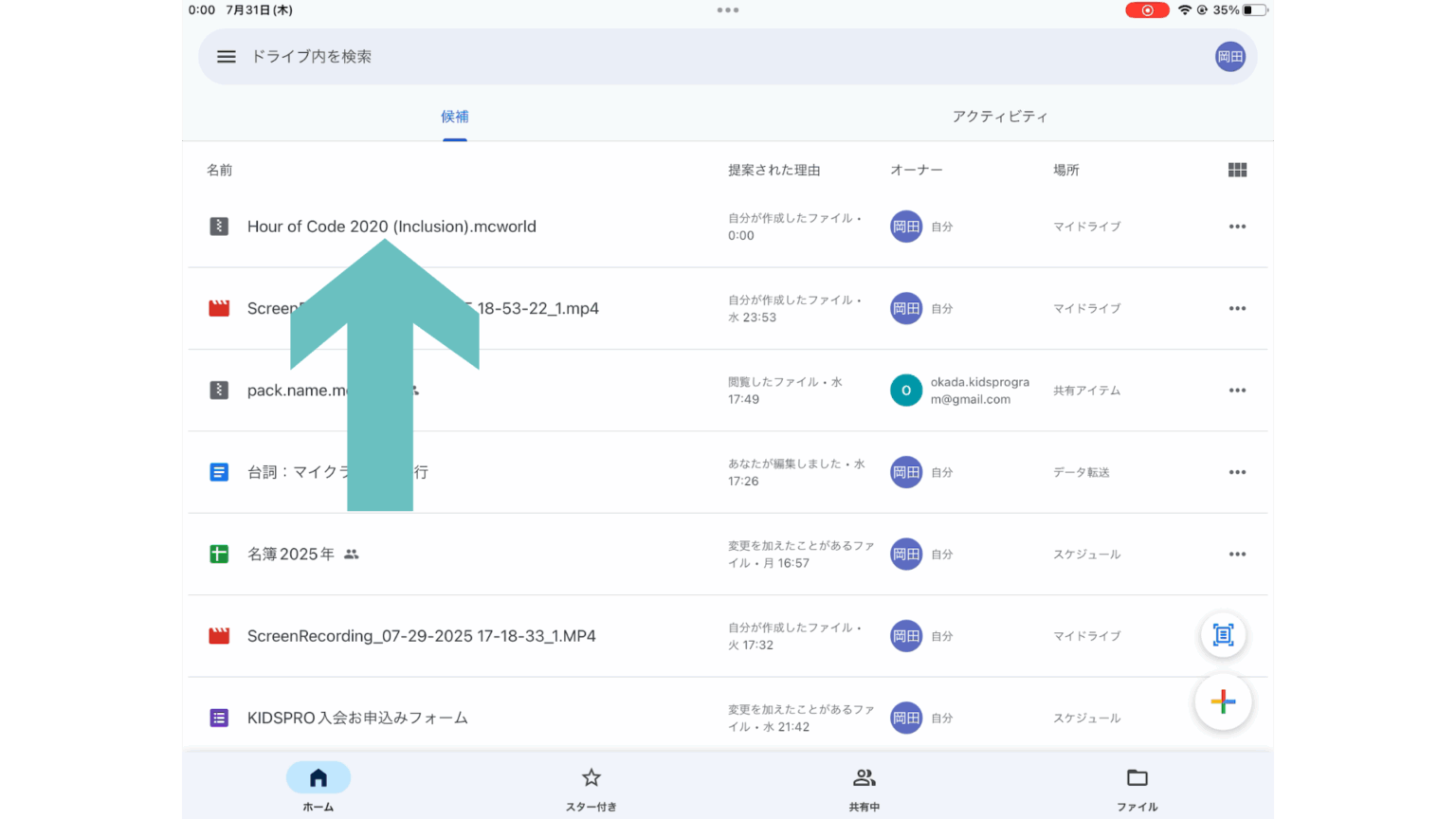1456x819 pixels.
Task: Sort by the 名前 column header
Action: click(x=220, y=171)
